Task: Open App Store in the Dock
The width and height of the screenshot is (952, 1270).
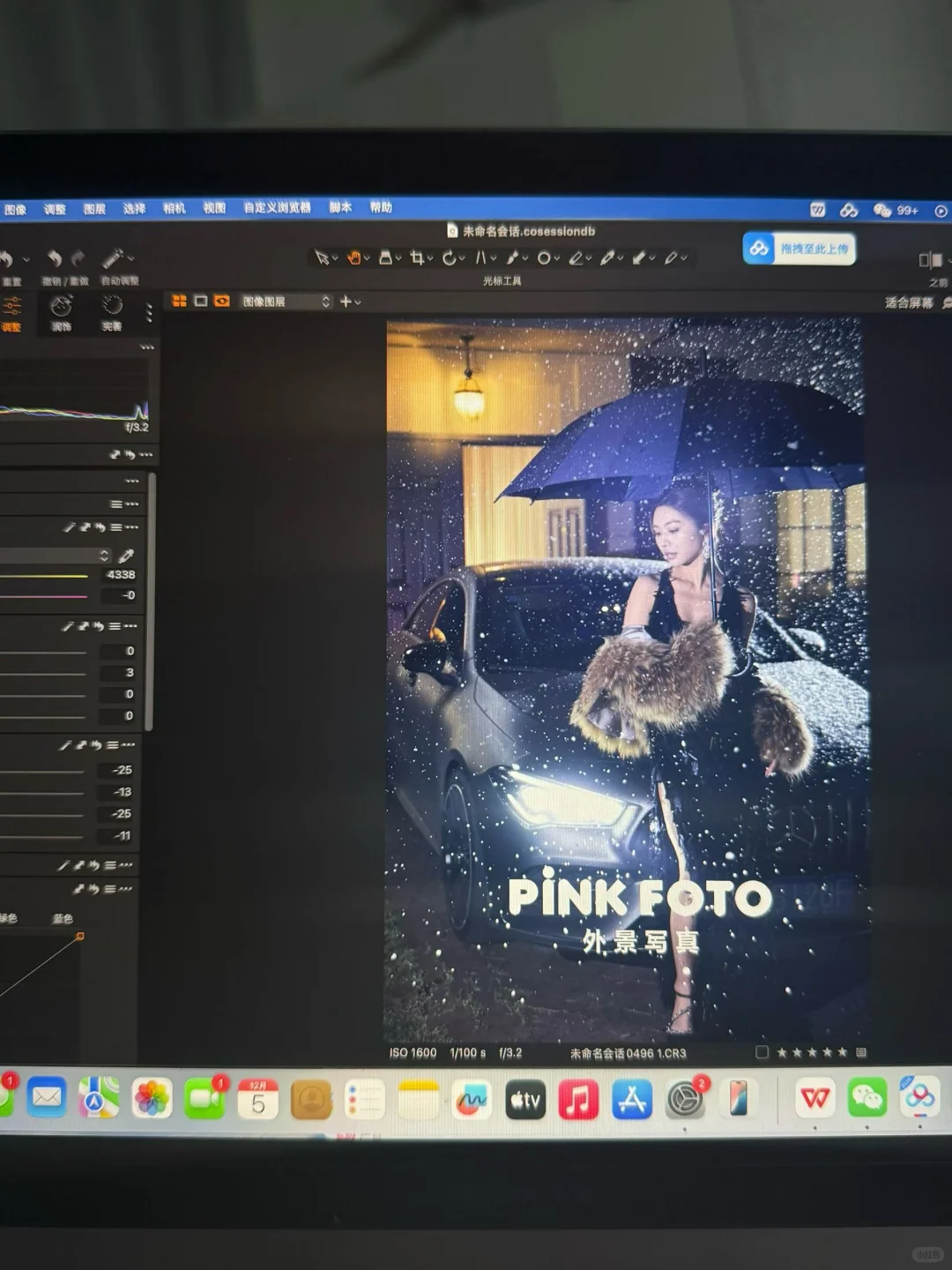Action: point(632,1100)
